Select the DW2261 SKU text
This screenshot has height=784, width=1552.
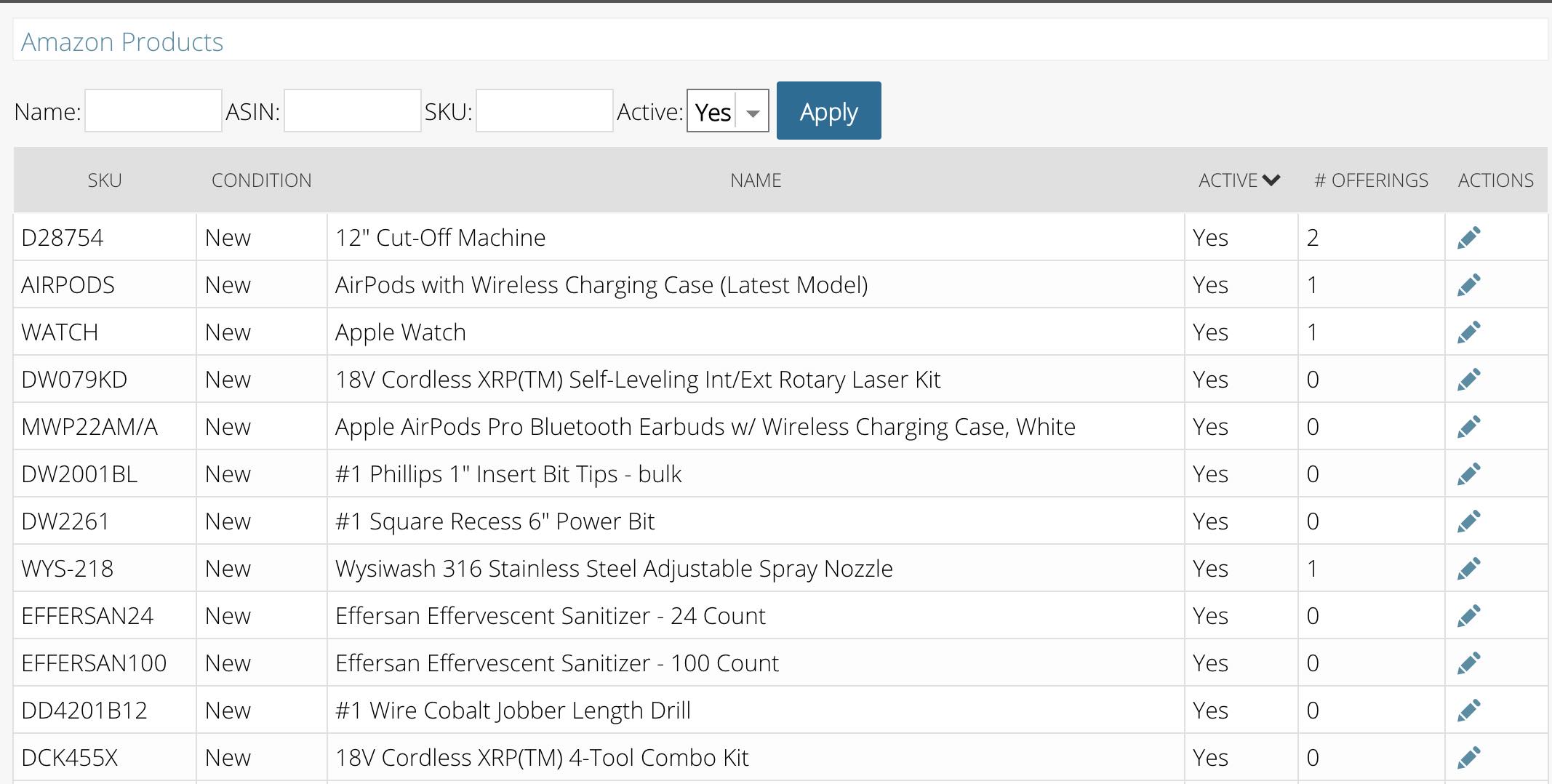[x=65, y=521]
